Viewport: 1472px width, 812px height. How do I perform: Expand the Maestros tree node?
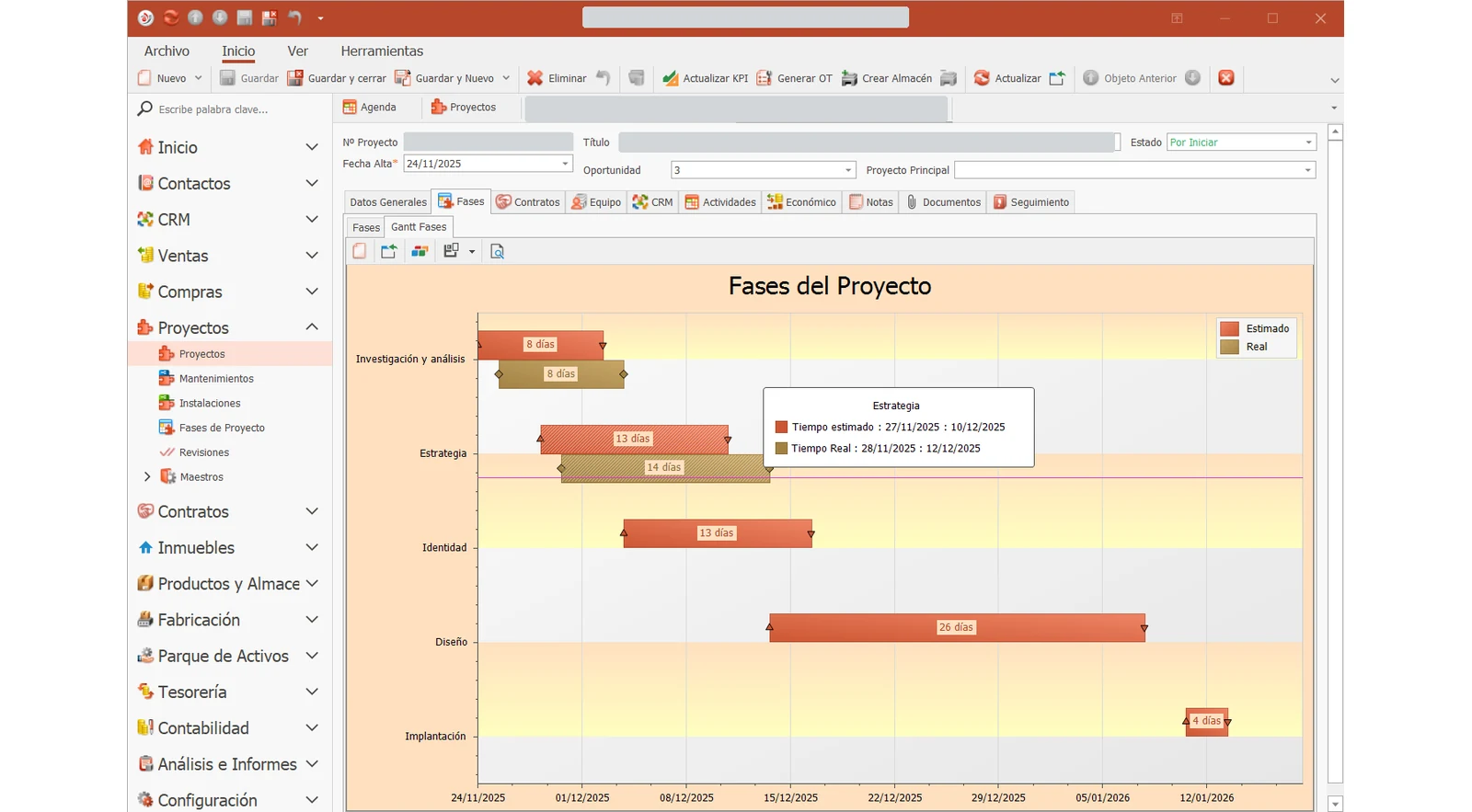pos(147,477)
